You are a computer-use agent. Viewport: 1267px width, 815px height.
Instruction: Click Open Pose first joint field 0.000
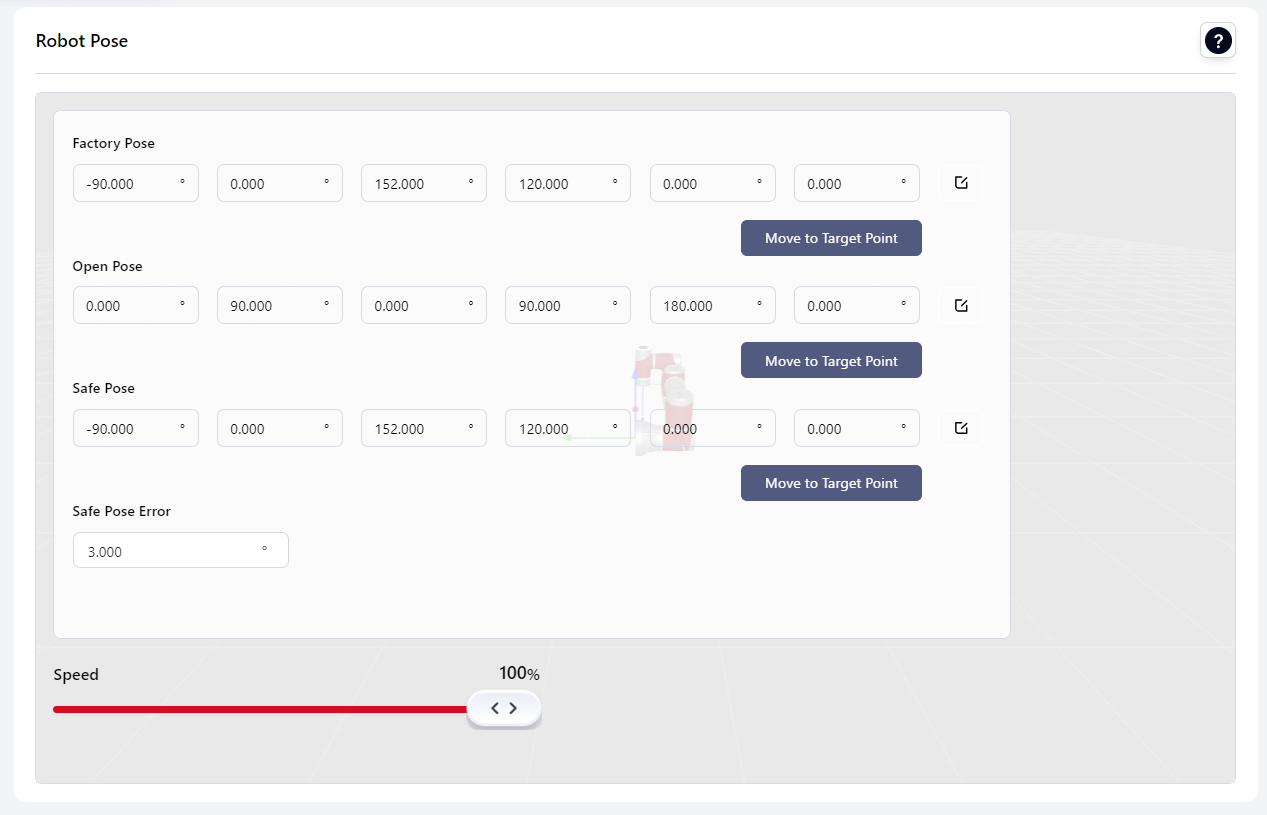click(128, 306)
